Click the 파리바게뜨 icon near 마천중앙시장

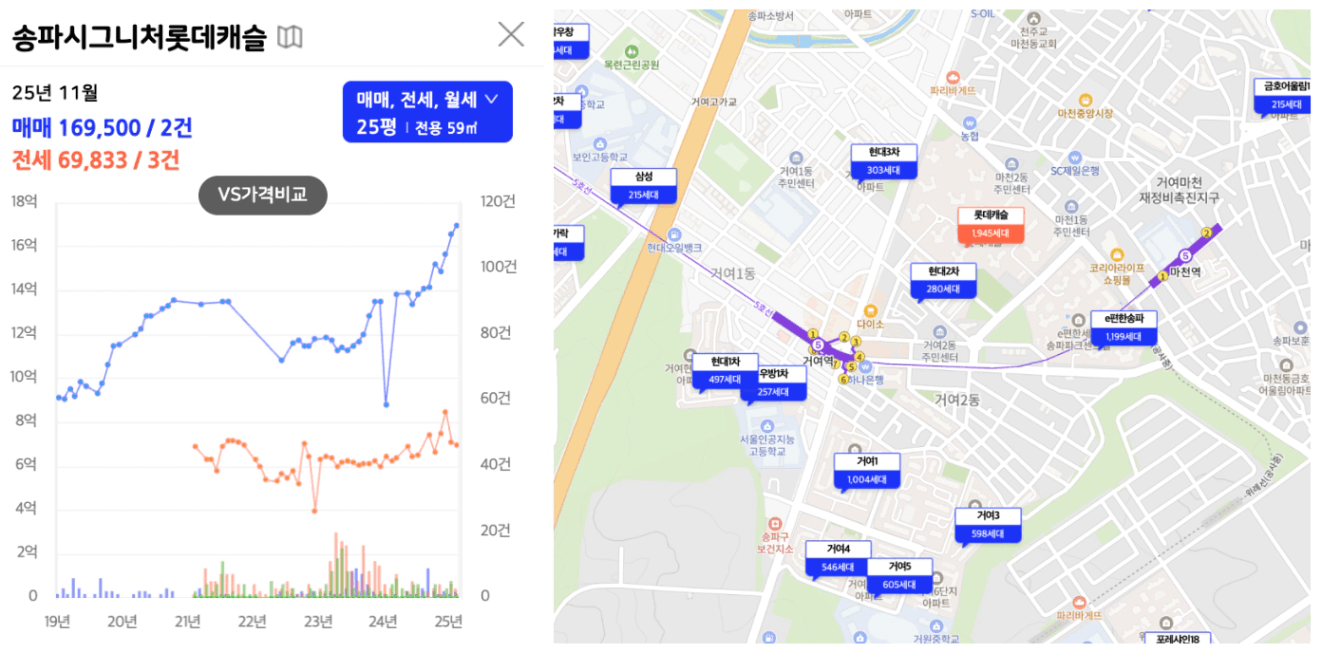point(952,76)
